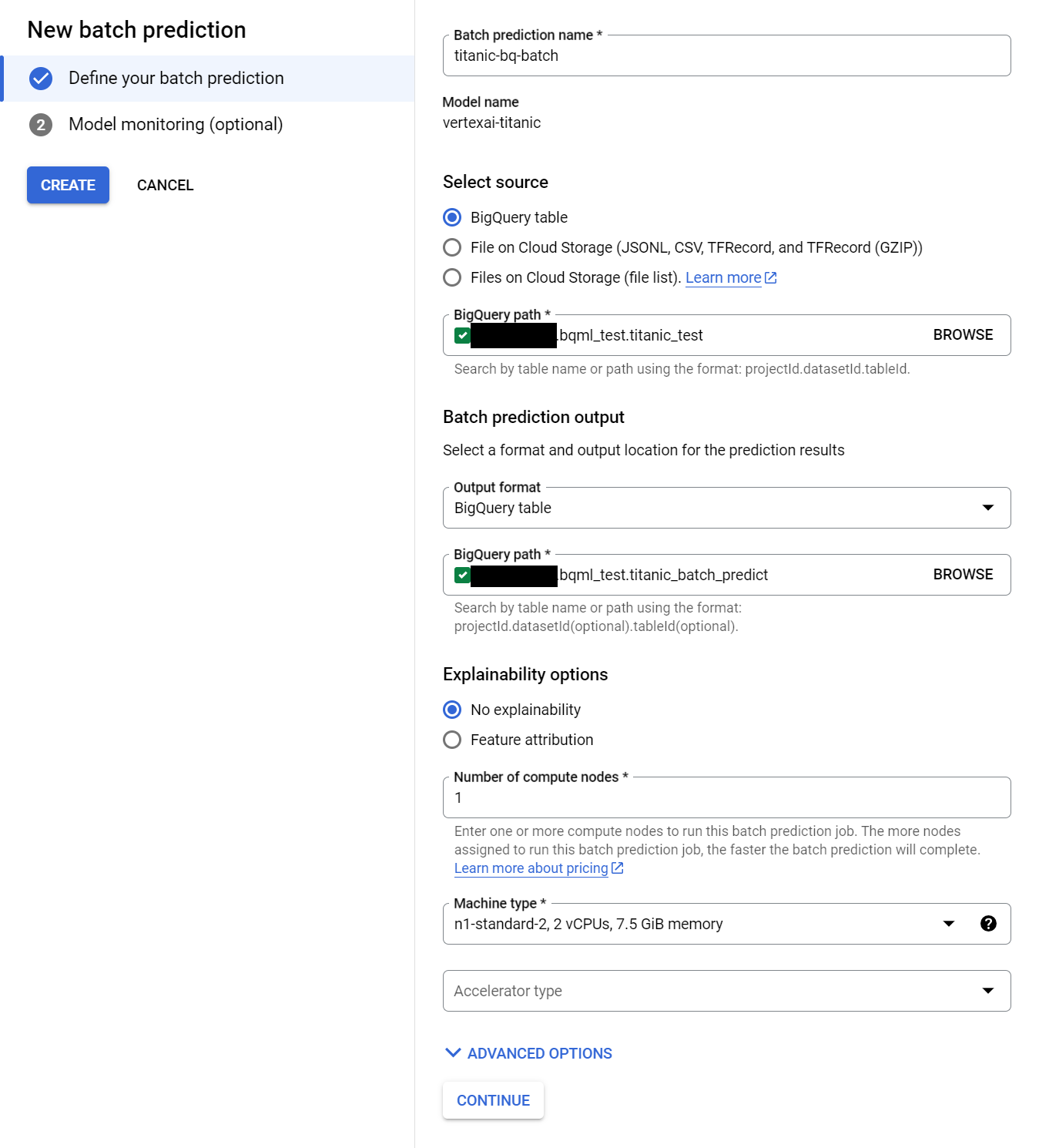1039x1148 pixels.
Task: Open the Machine type dropdown
Action: pyautogui.click(x=948, y=924)
